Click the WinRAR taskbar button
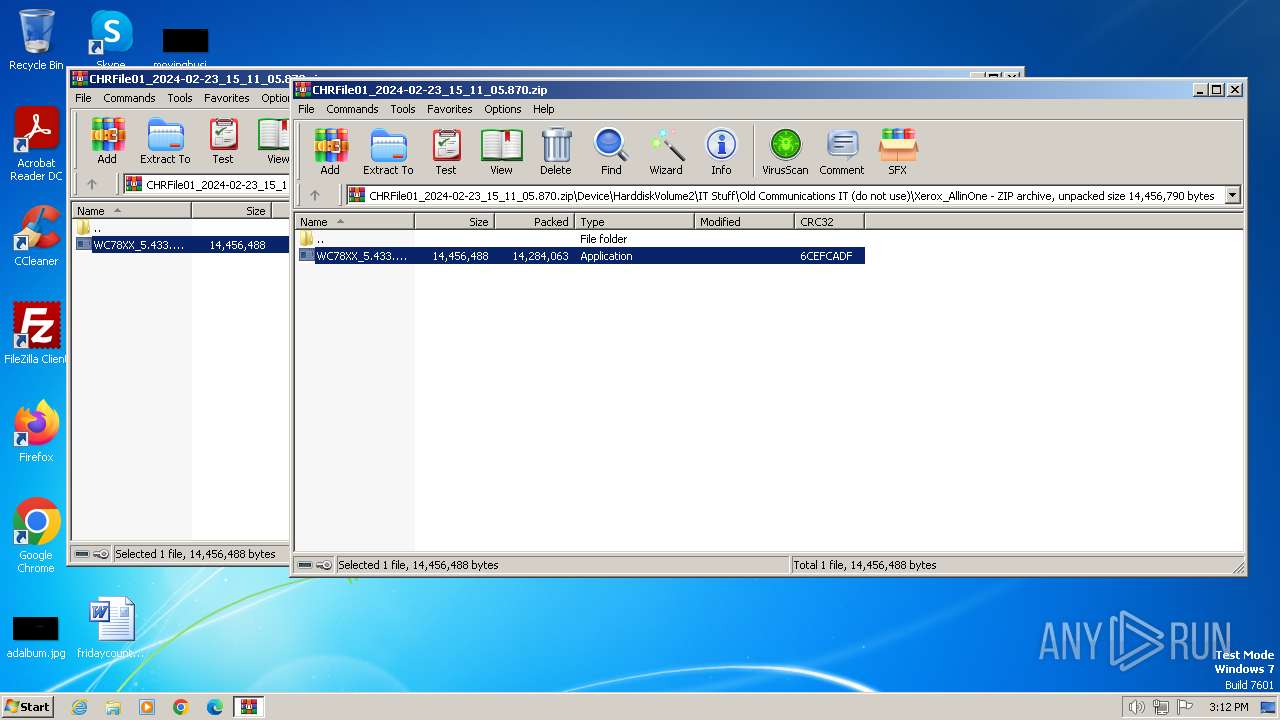 pyautogui.click(x=249, y=707)
